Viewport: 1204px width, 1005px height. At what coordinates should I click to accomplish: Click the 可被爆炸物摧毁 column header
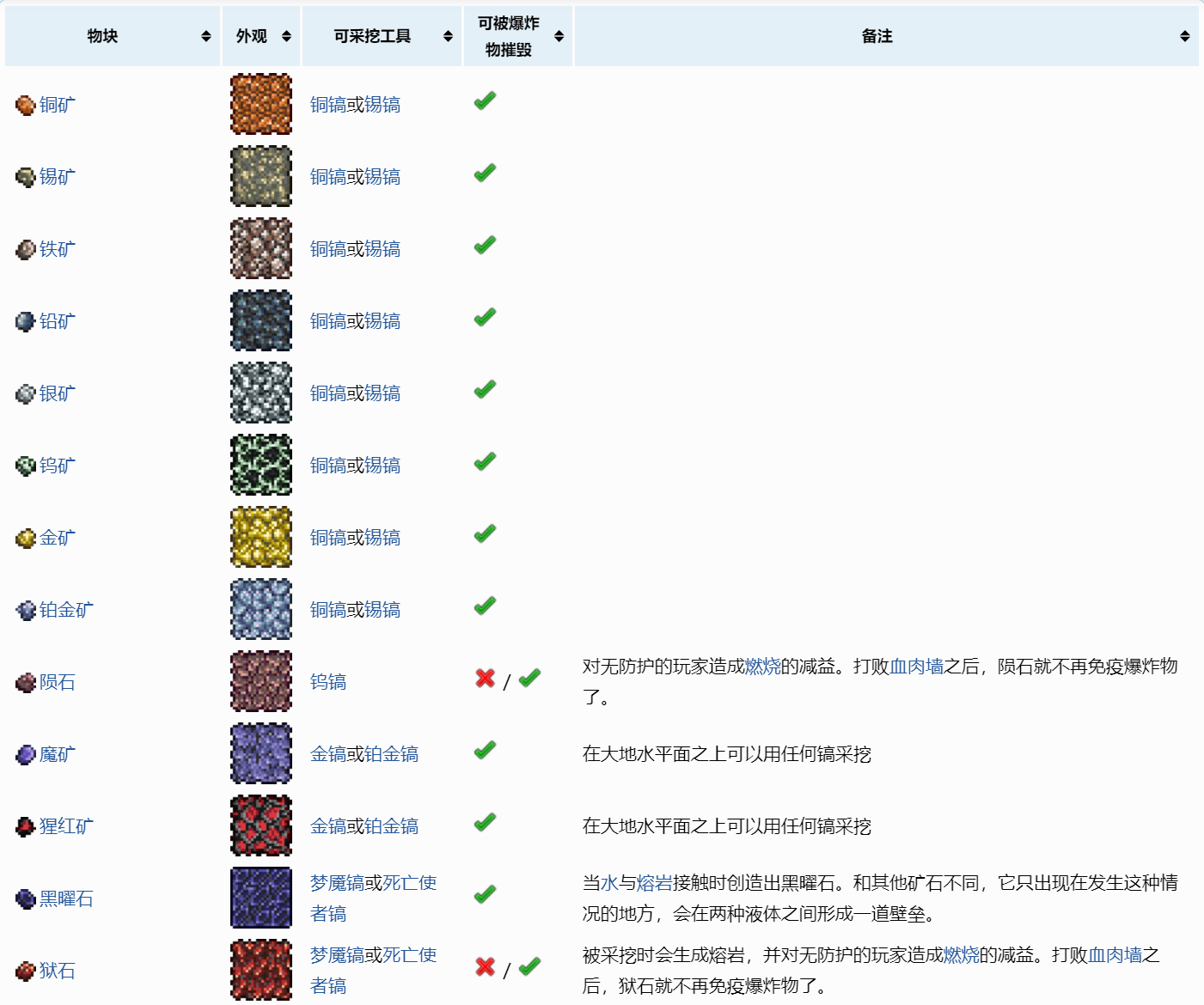pos(509,36)
